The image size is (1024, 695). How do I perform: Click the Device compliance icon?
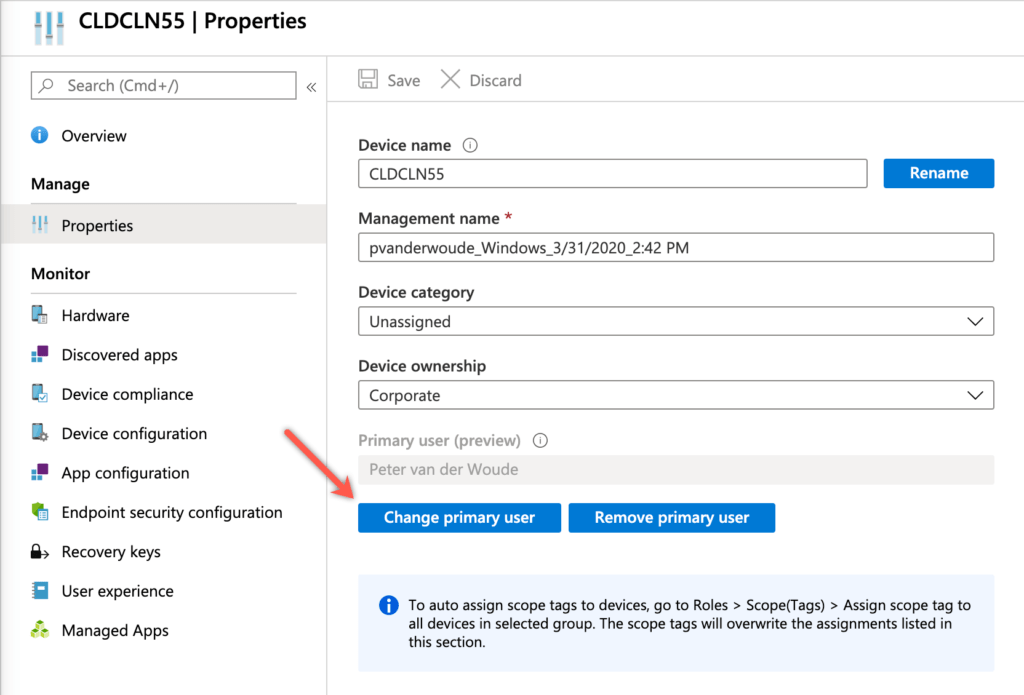click(x=40, y=394)
